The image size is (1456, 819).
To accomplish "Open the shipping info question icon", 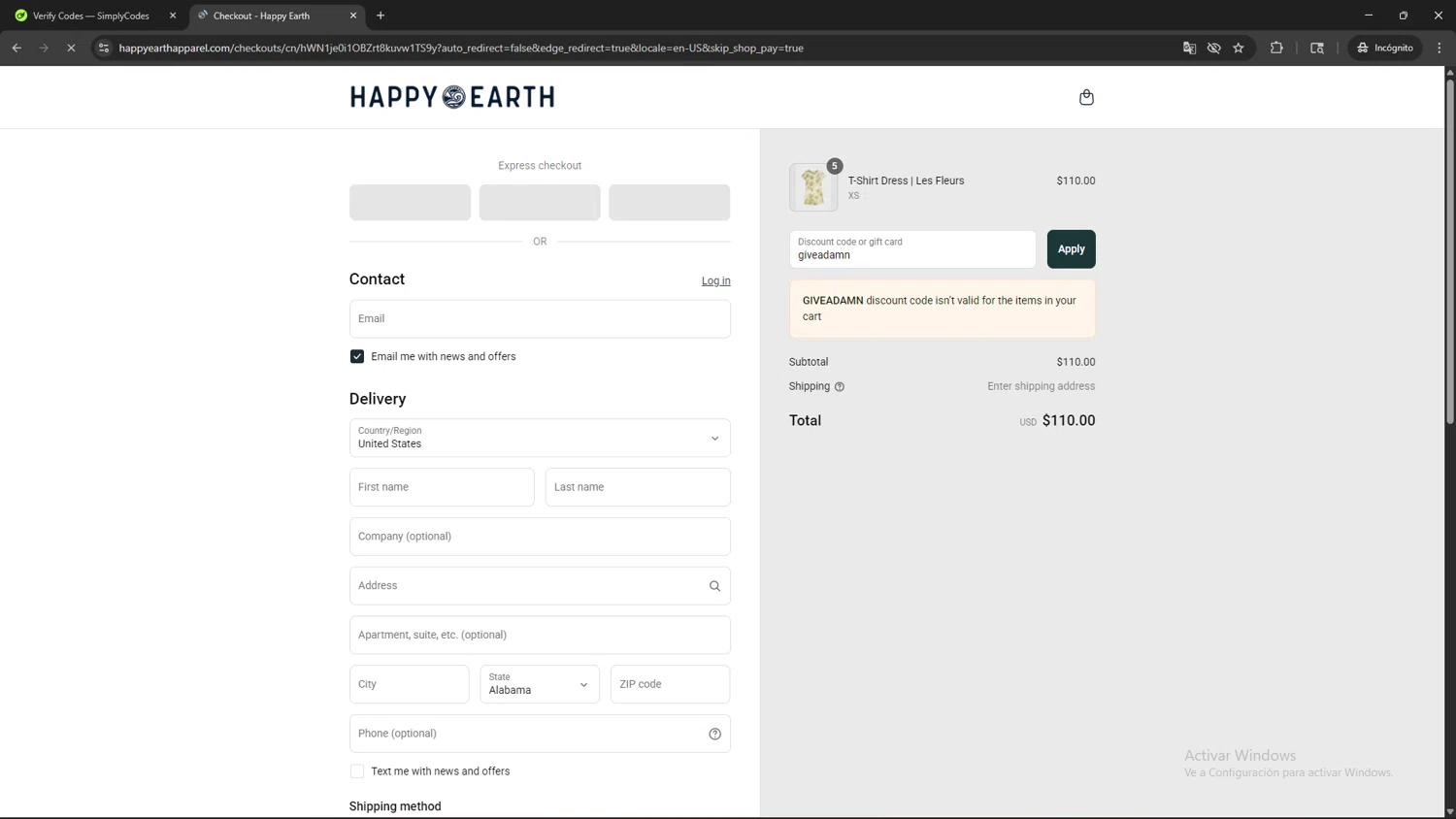I will click(840, 387).
